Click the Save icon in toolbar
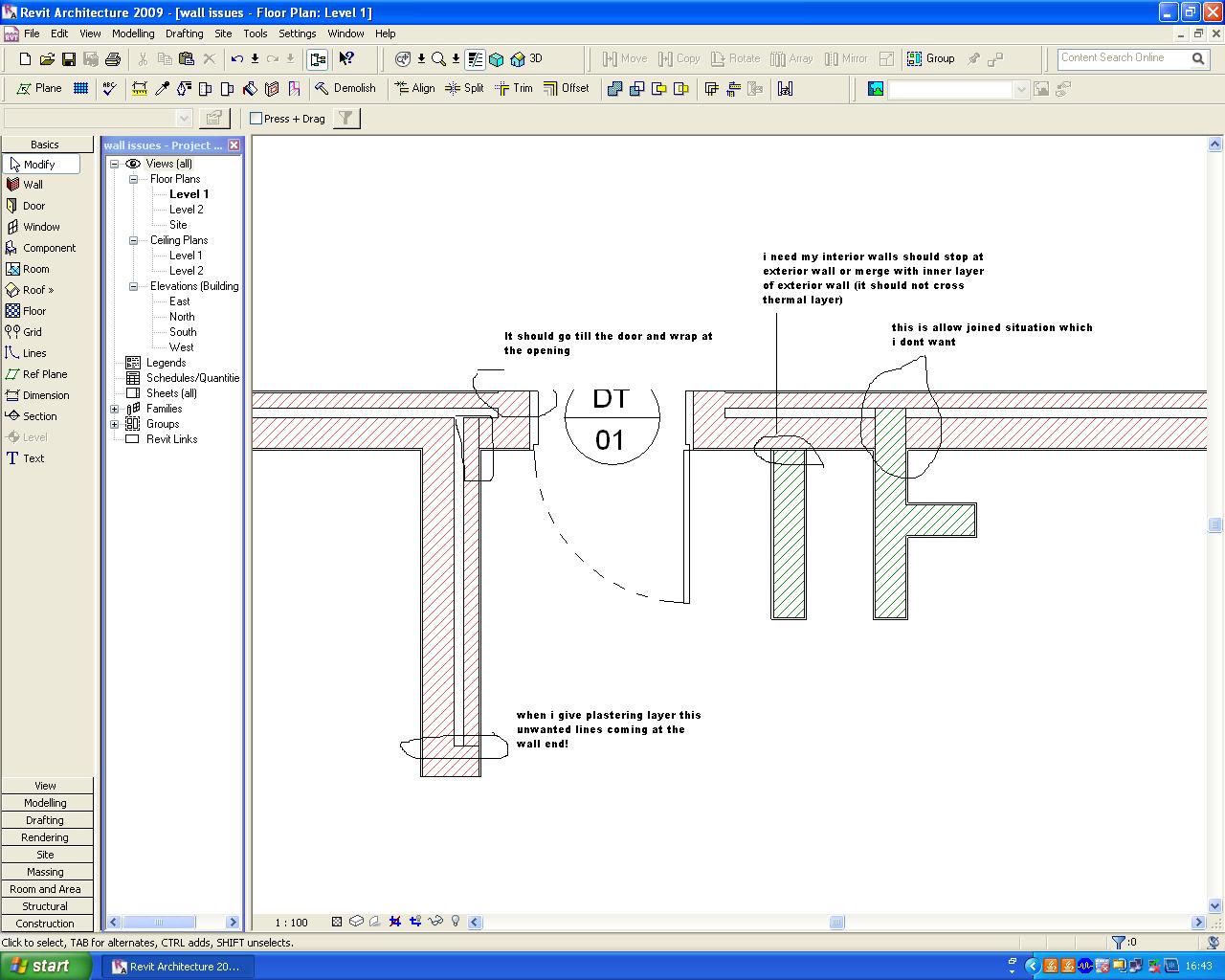 click(x=69, y=59)
